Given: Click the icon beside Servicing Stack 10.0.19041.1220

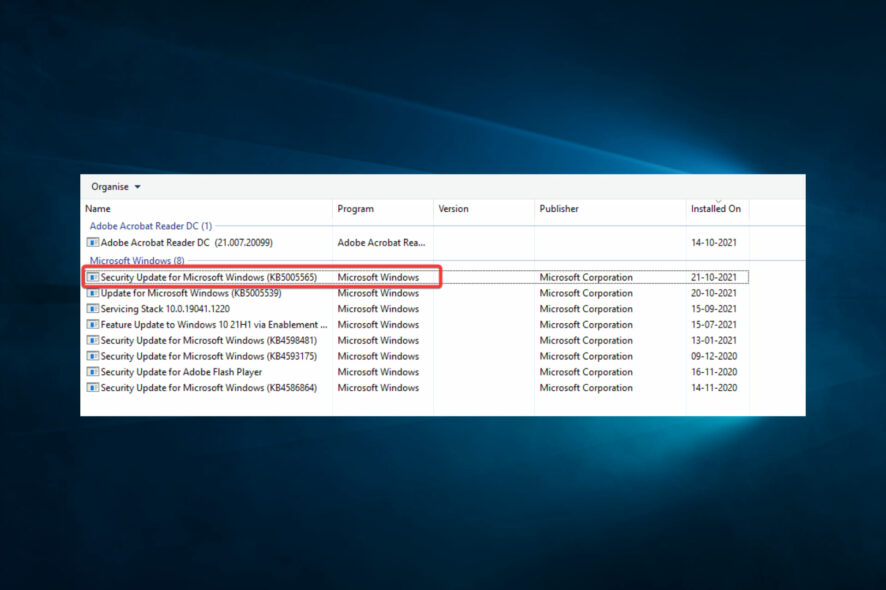Looking at the screenshot, I should coord(93,309).
